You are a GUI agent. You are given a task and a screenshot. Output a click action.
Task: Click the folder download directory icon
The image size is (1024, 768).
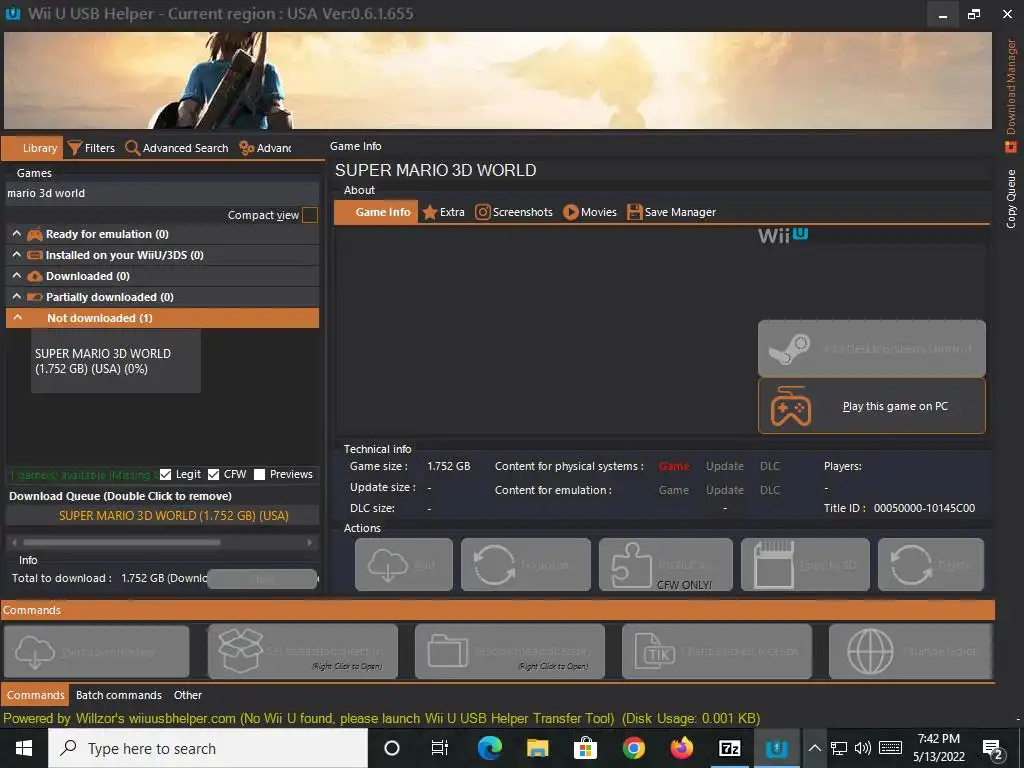coord(448,651)
